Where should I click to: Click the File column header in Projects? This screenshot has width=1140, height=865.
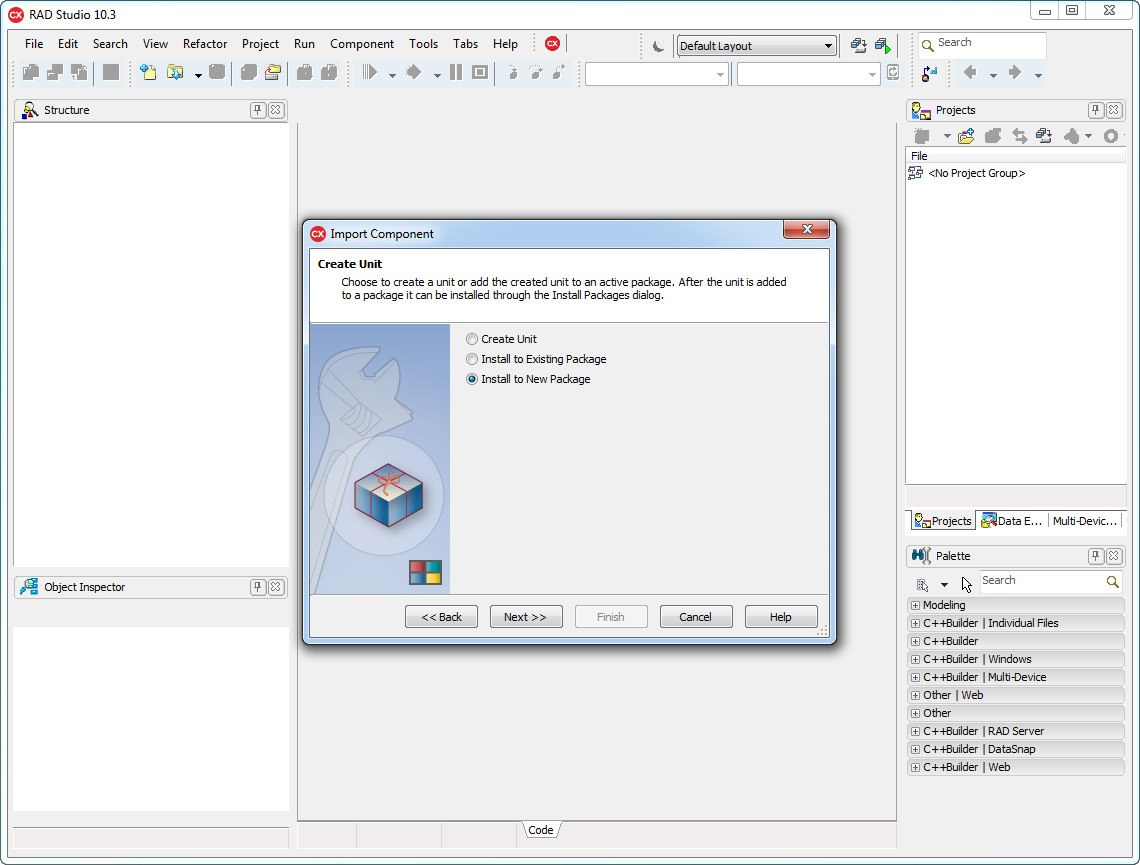(x=1015, y=156)
